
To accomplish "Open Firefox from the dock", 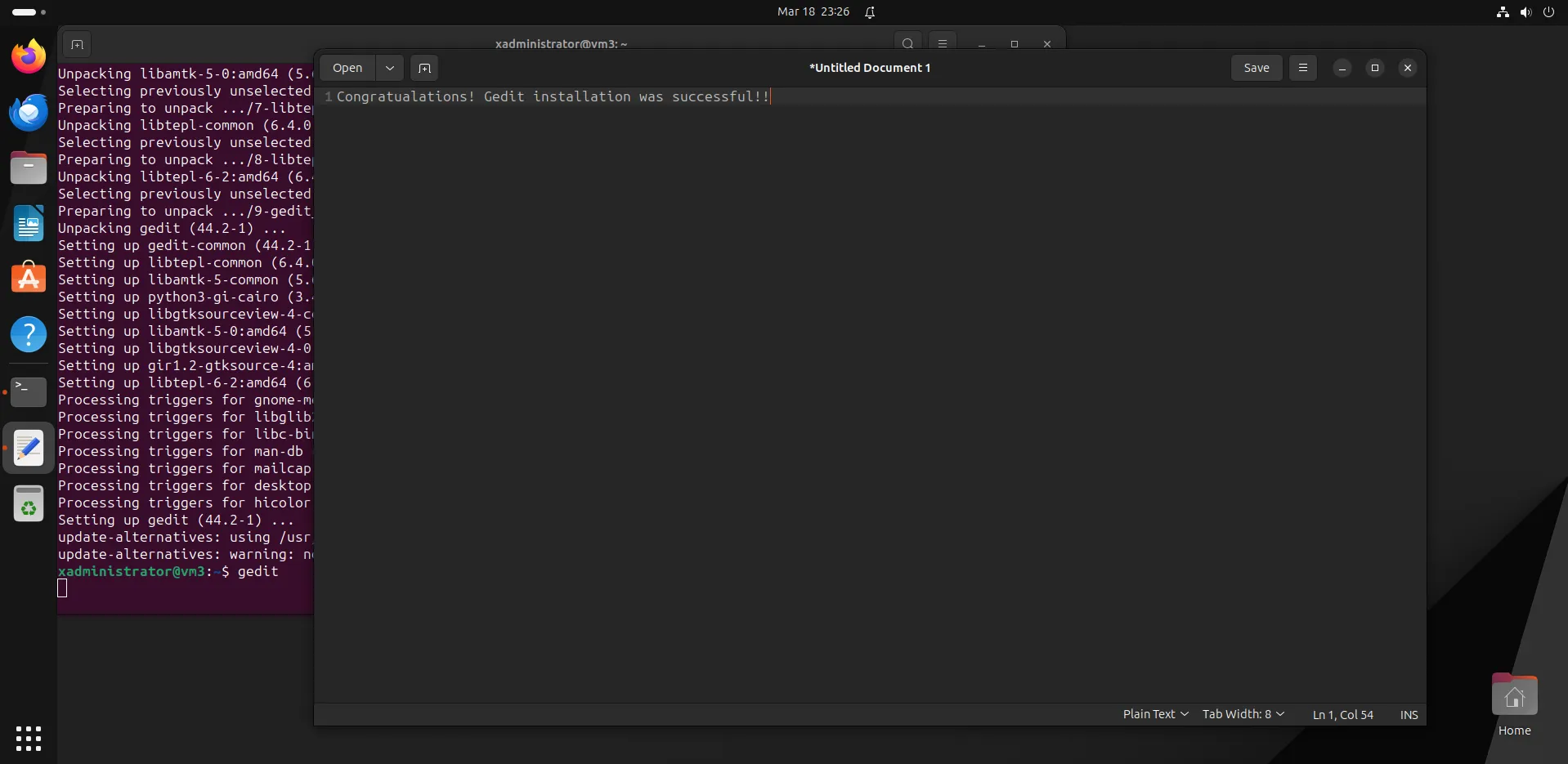I will coord(29,56).
